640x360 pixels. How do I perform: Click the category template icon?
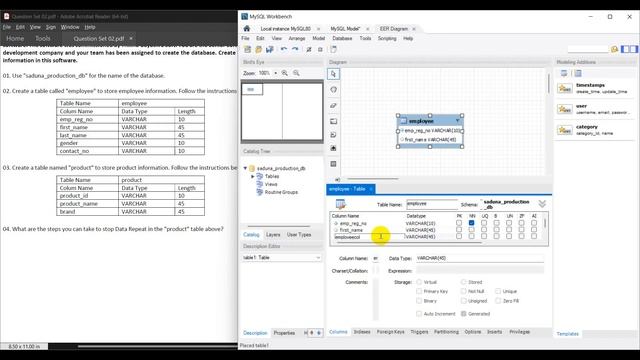565,130
